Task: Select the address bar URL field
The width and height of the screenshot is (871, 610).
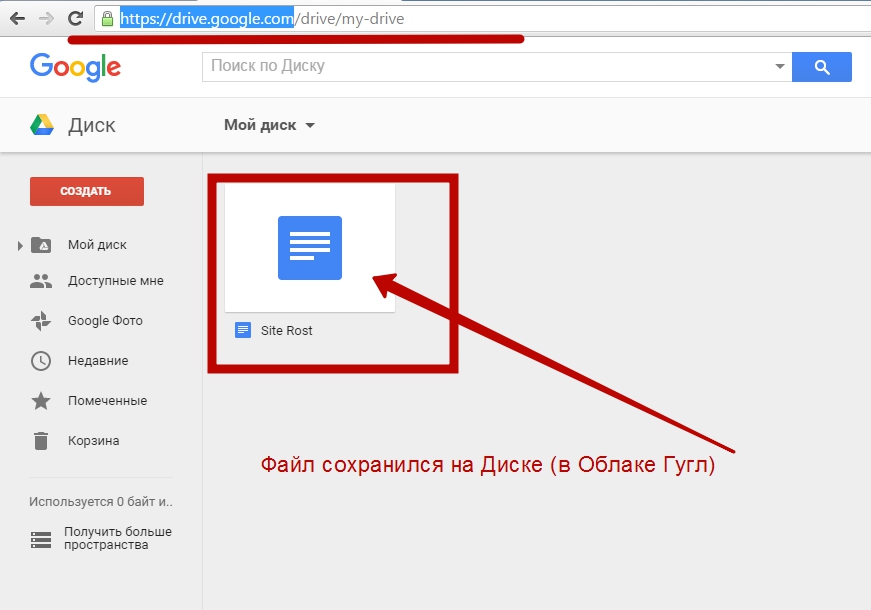Action: click(x=482, y=19)
